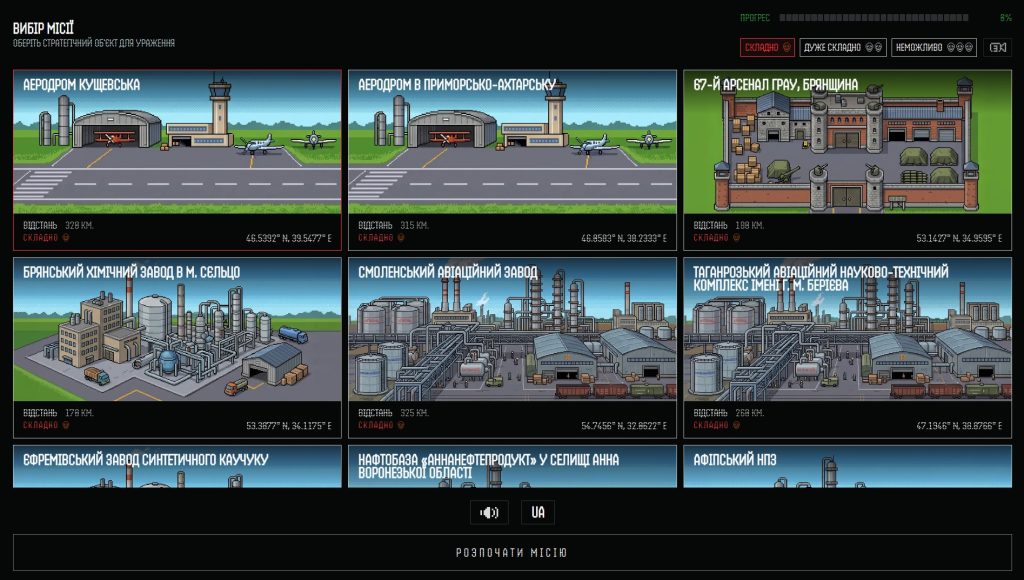The width and height of the screenshot is (1024, 580).
Task: Choose the Таганрозький авіаційний комплекс Берієва image
Action: coord(848,329)
